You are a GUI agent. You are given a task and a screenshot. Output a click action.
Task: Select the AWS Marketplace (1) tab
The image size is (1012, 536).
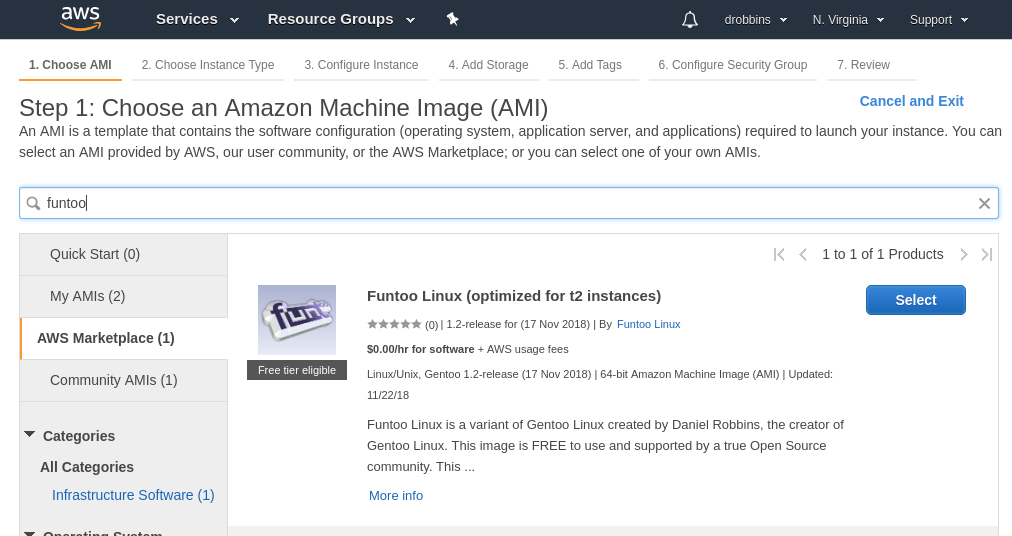tap(124, 338)
